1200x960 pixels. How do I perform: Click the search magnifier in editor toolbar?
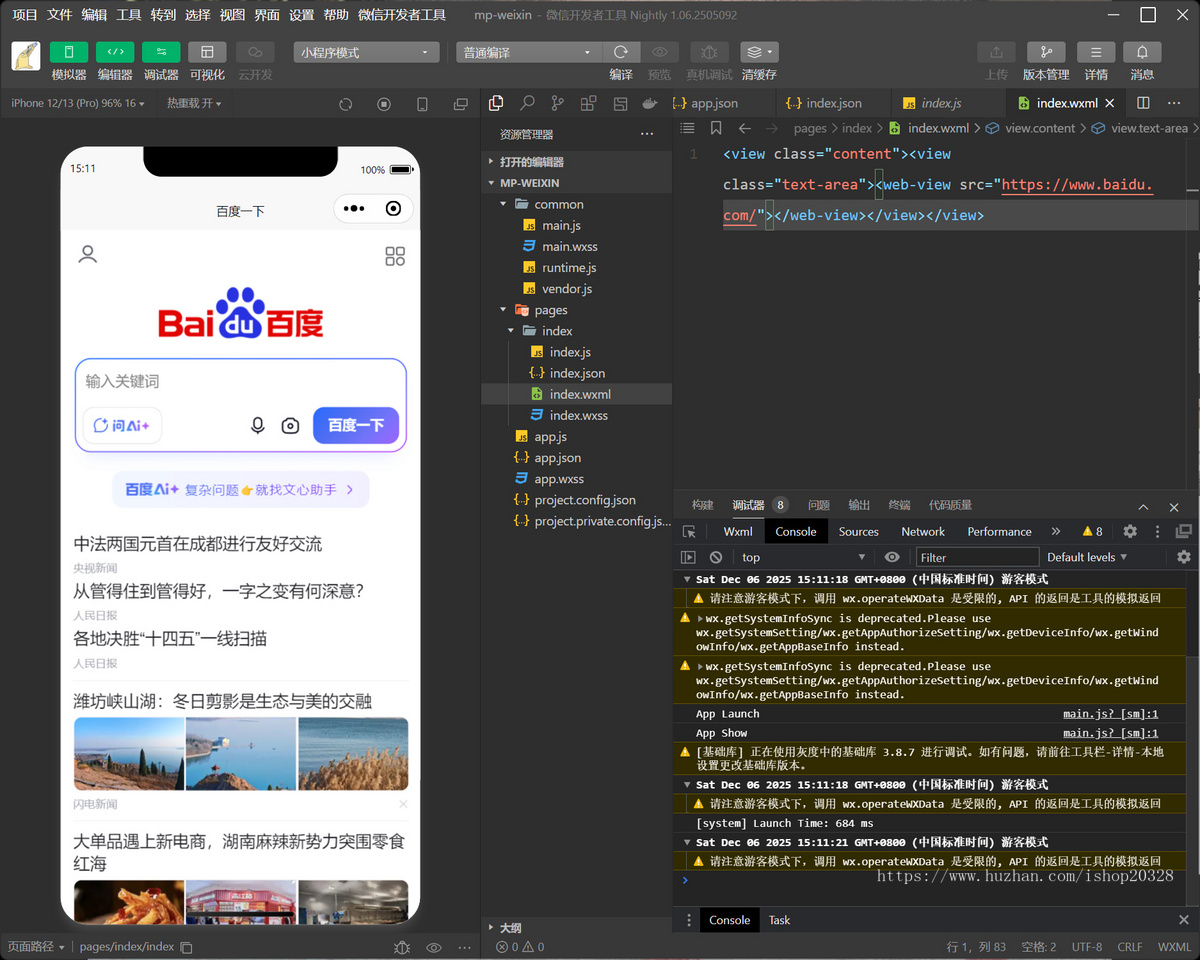tap(527, 102)
